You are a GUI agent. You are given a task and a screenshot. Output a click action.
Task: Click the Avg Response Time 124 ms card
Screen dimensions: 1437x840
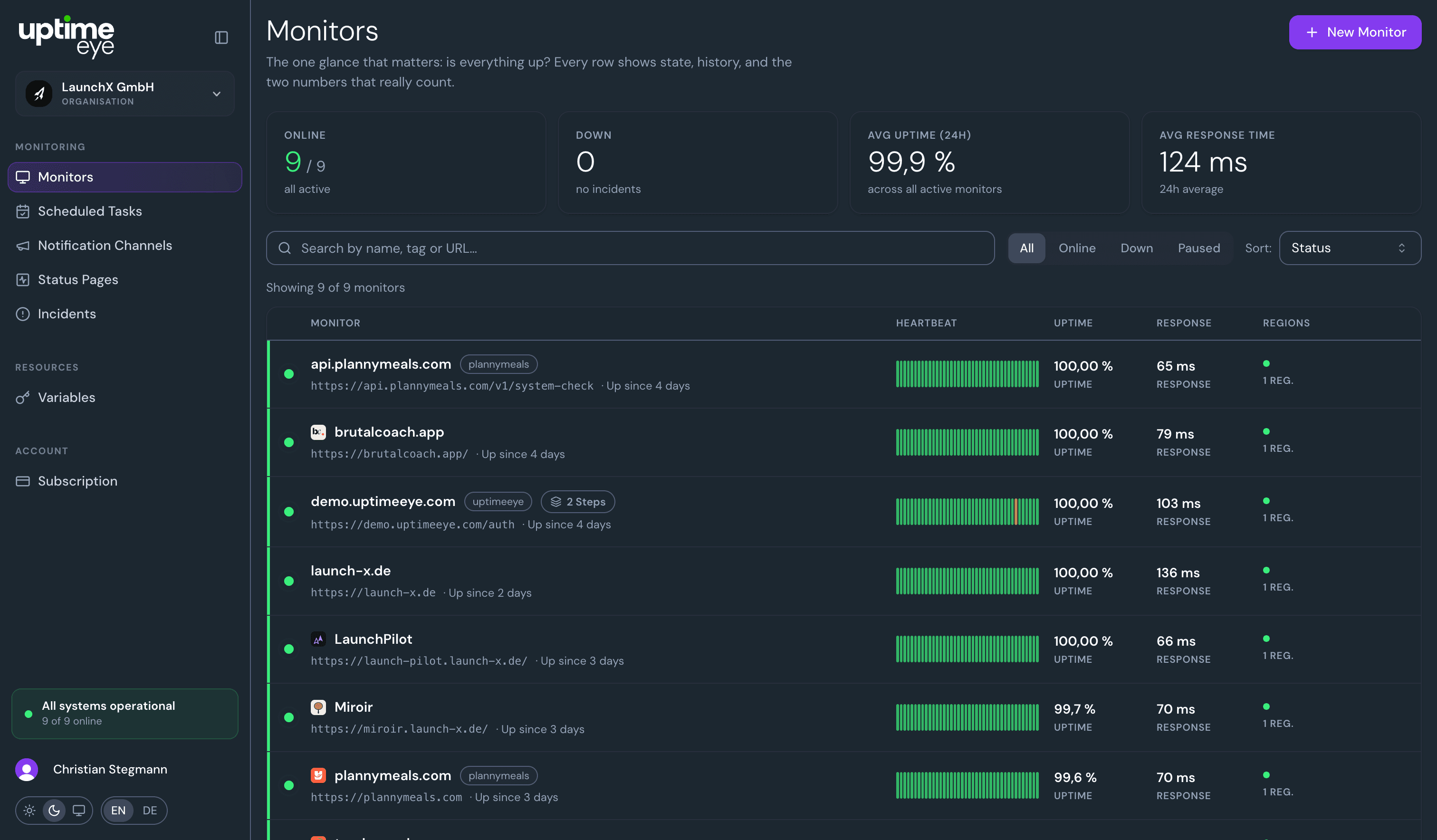1281,162
